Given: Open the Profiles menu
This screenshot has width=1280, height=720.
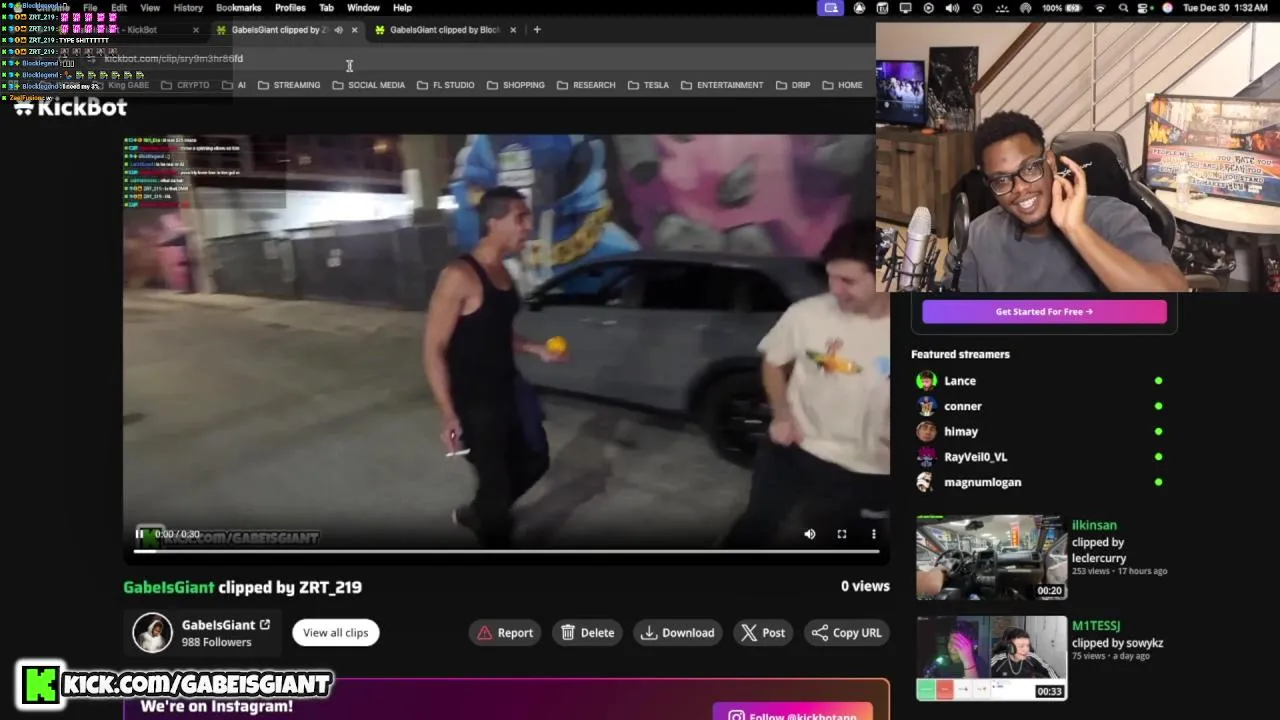Looking at the screenshot, I should tap(290, 8).
